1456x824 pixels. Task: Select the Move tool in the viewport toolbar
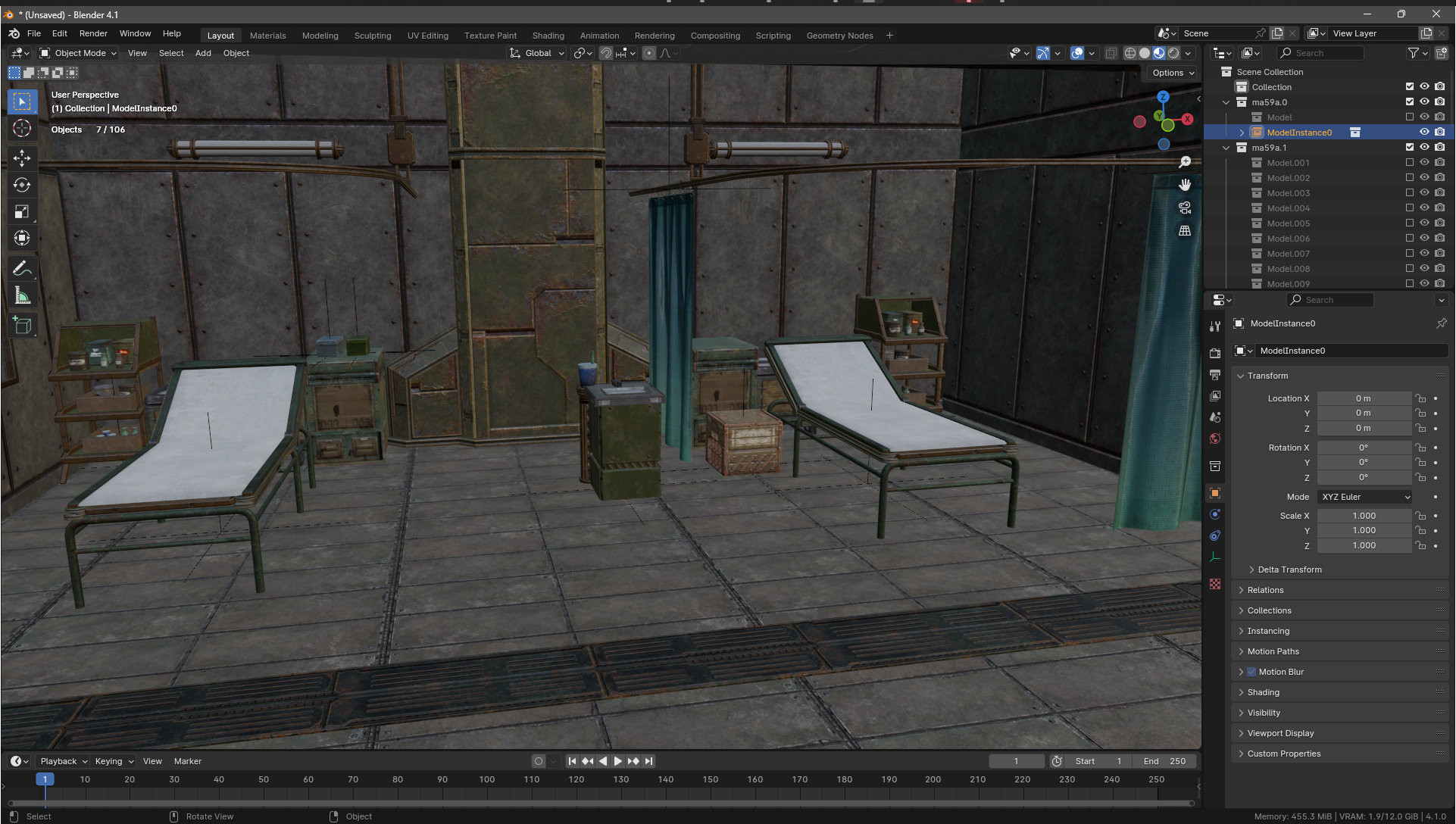click(22, 158)
